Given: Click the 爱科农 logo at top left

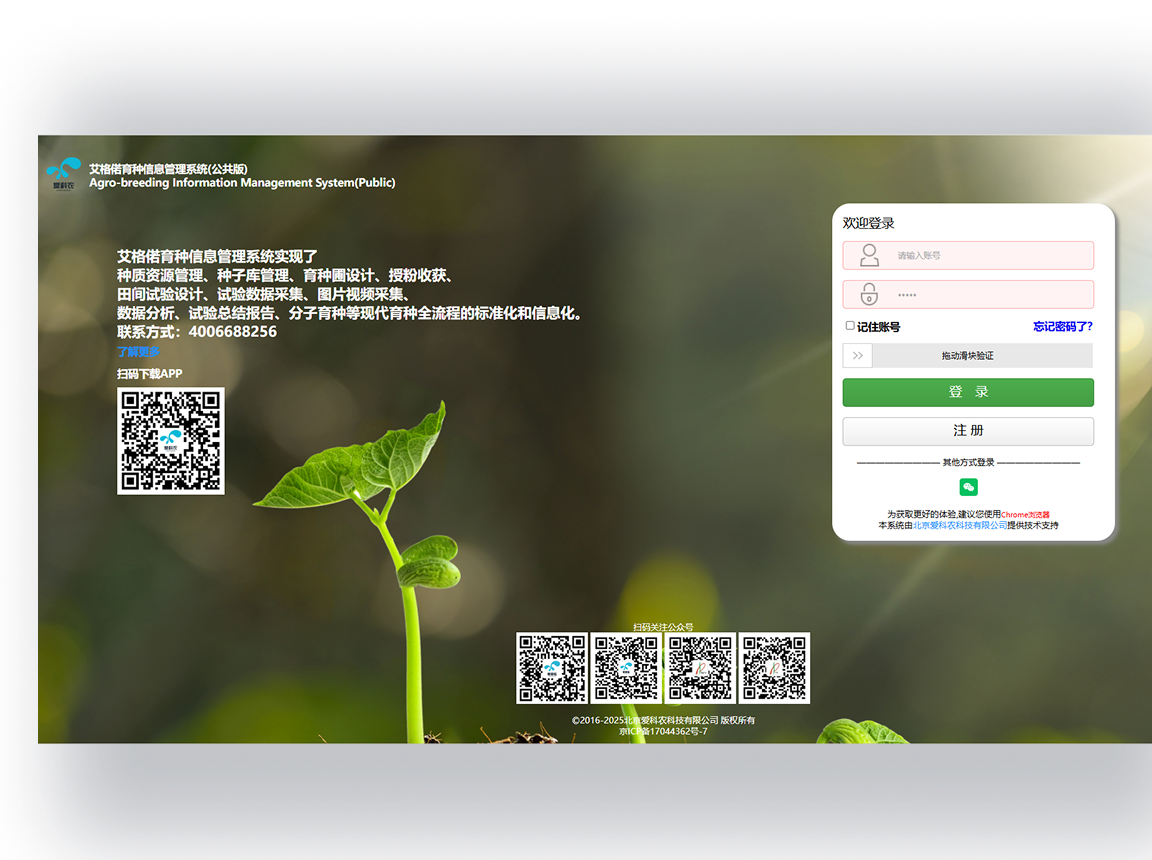Looking at the screenshot, I should pos(63,174).
